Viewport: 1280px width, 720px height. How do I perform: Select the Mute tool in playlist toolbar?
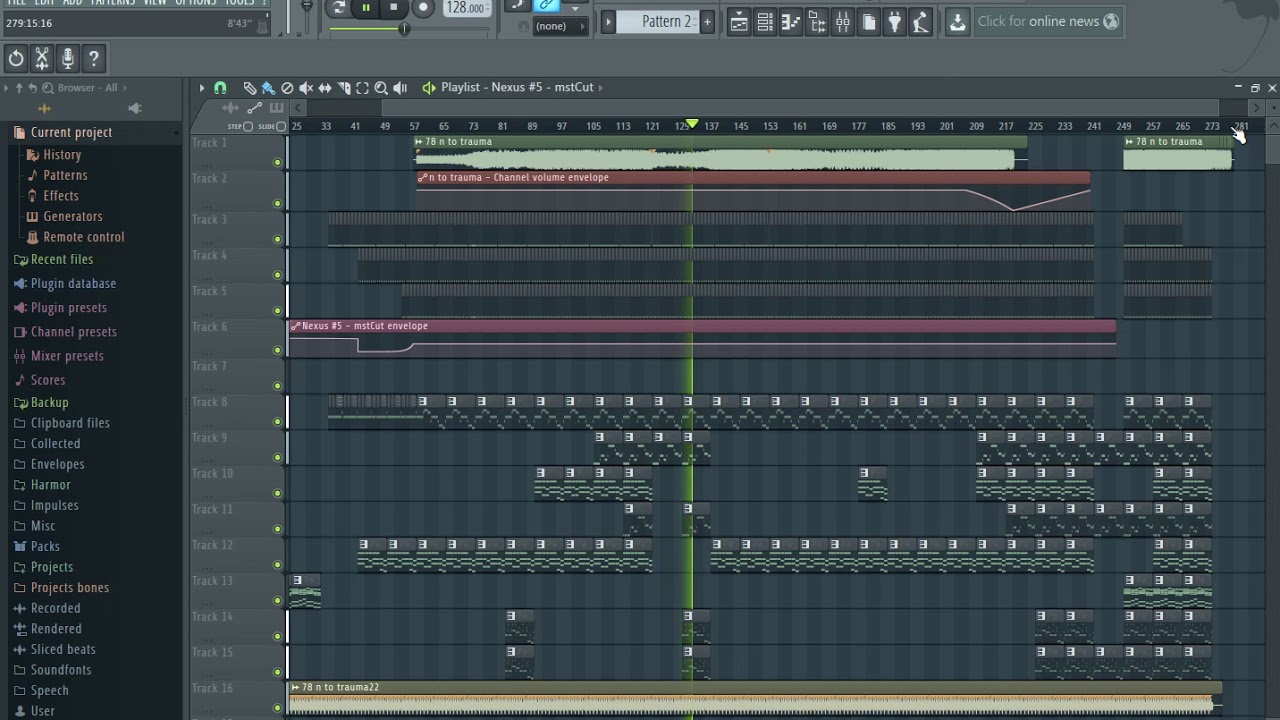pyautogui.click(x=306, y=88)
